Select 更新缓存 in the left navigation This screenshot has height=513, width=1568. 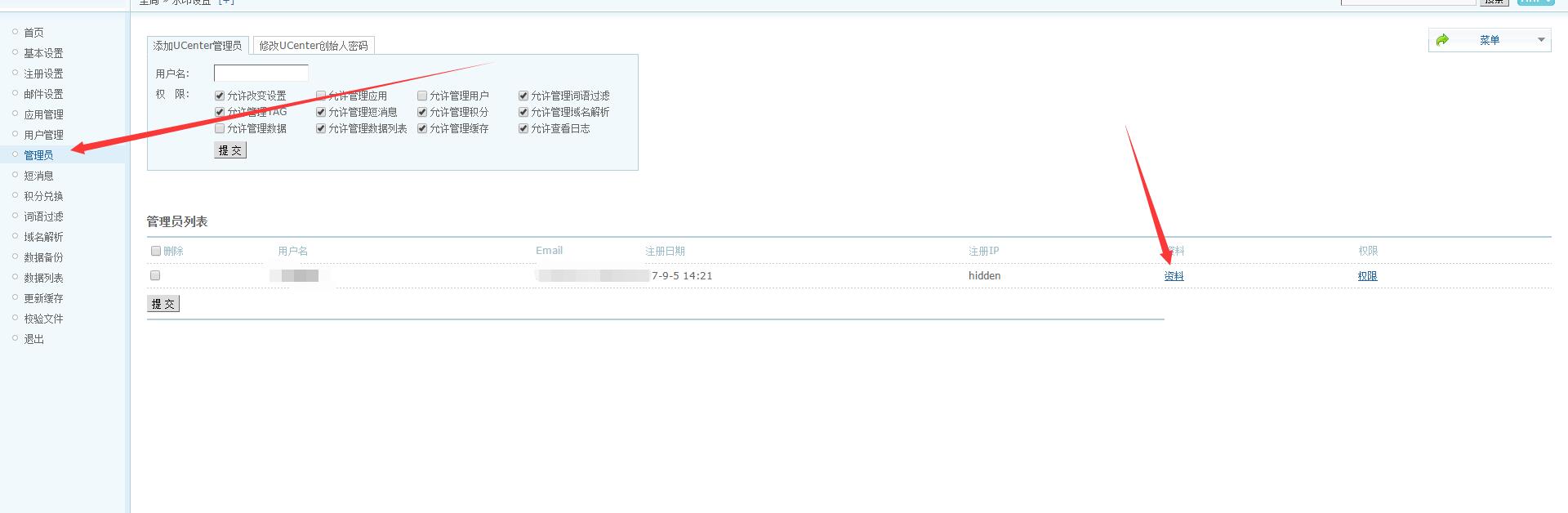pyautogui.click(x=43, y=298)
